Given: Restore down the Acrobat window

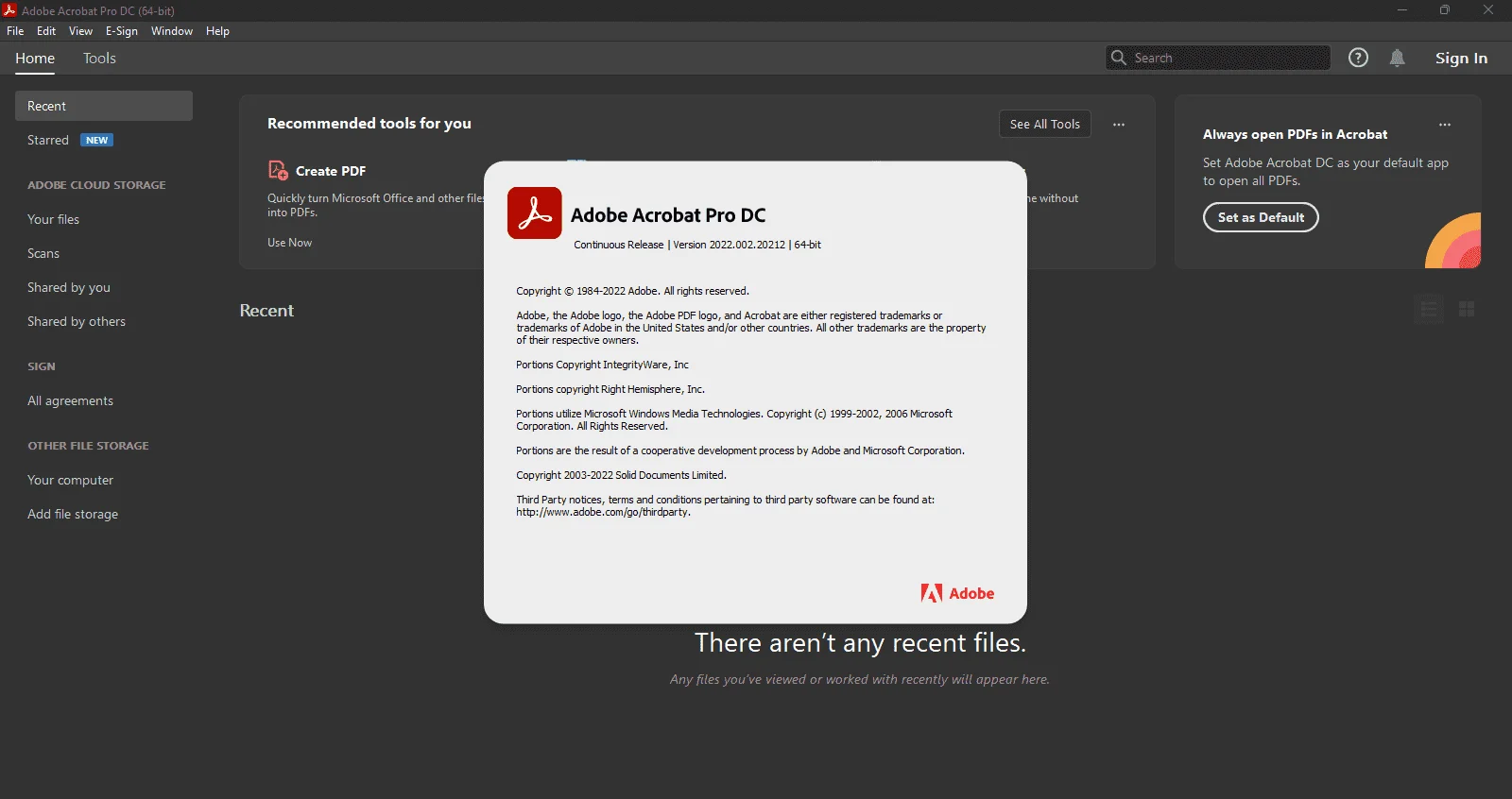Looking at the screenshot, I should 1445,10.
